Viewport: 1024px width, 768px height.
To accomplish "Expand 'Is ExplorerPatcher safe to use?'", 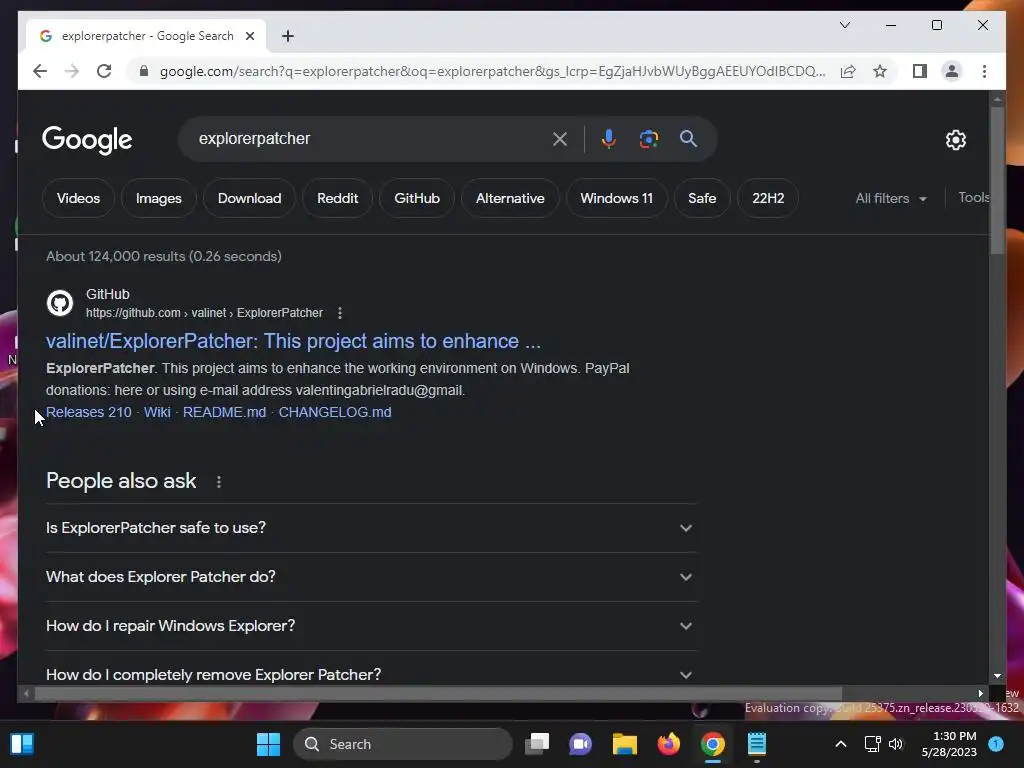I will coord(371,528).
